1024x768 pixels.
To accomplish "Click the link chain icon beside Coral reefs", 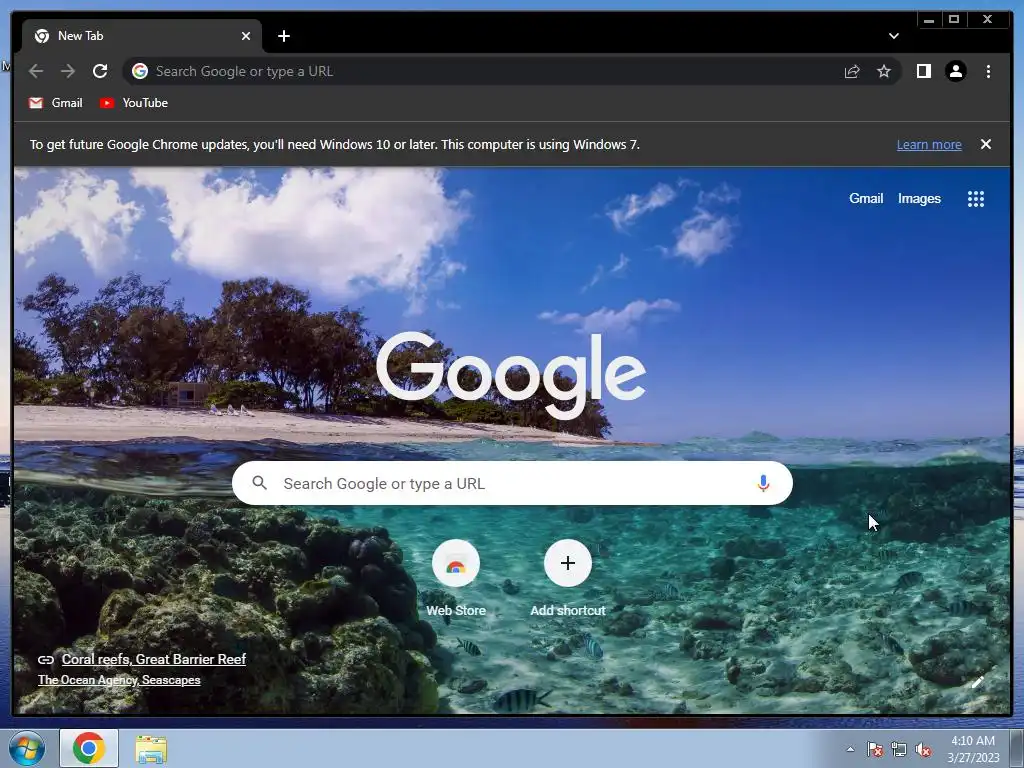I will (46, 660).
